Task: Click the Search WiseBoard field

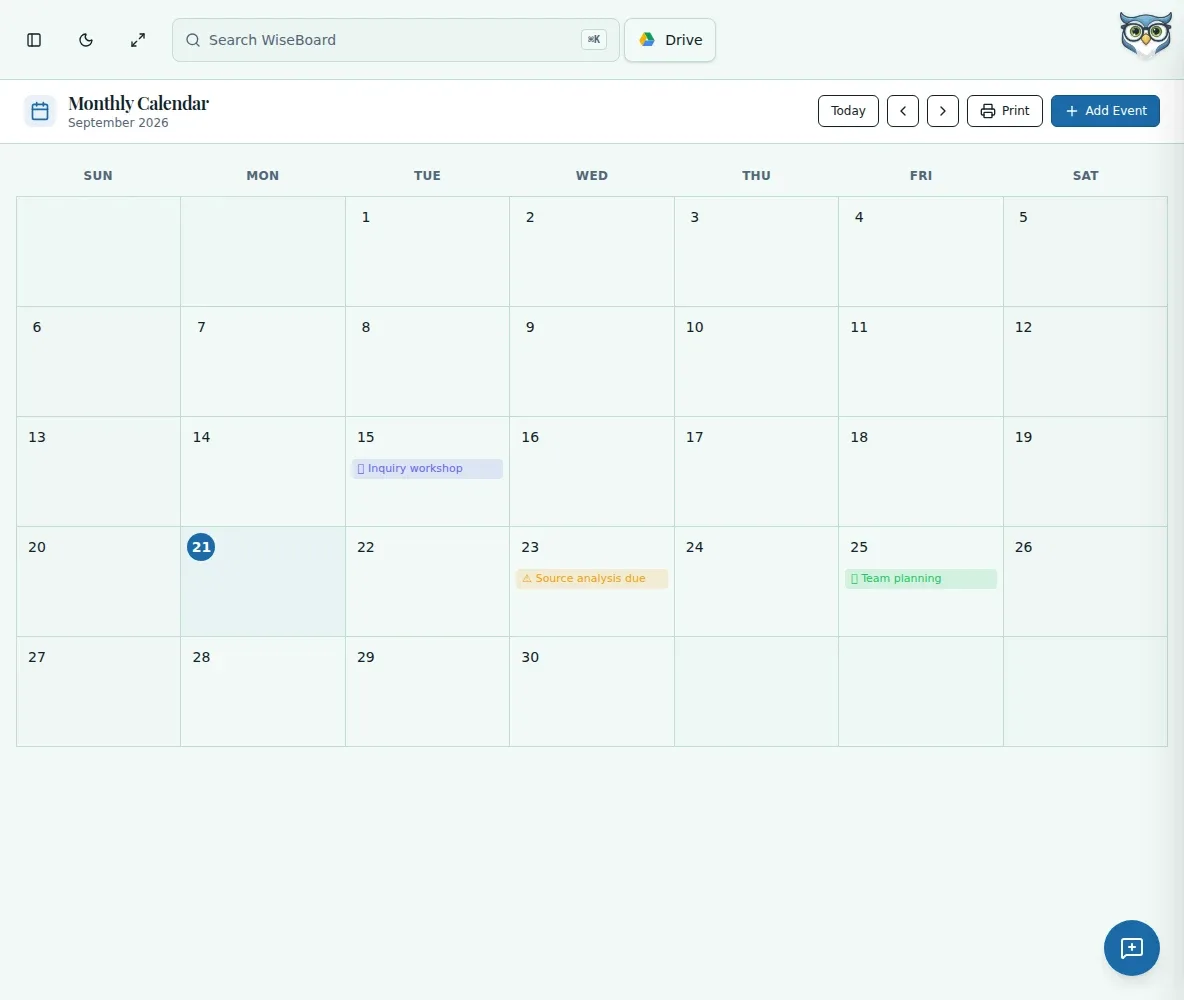Action: [x=396, y=40]
